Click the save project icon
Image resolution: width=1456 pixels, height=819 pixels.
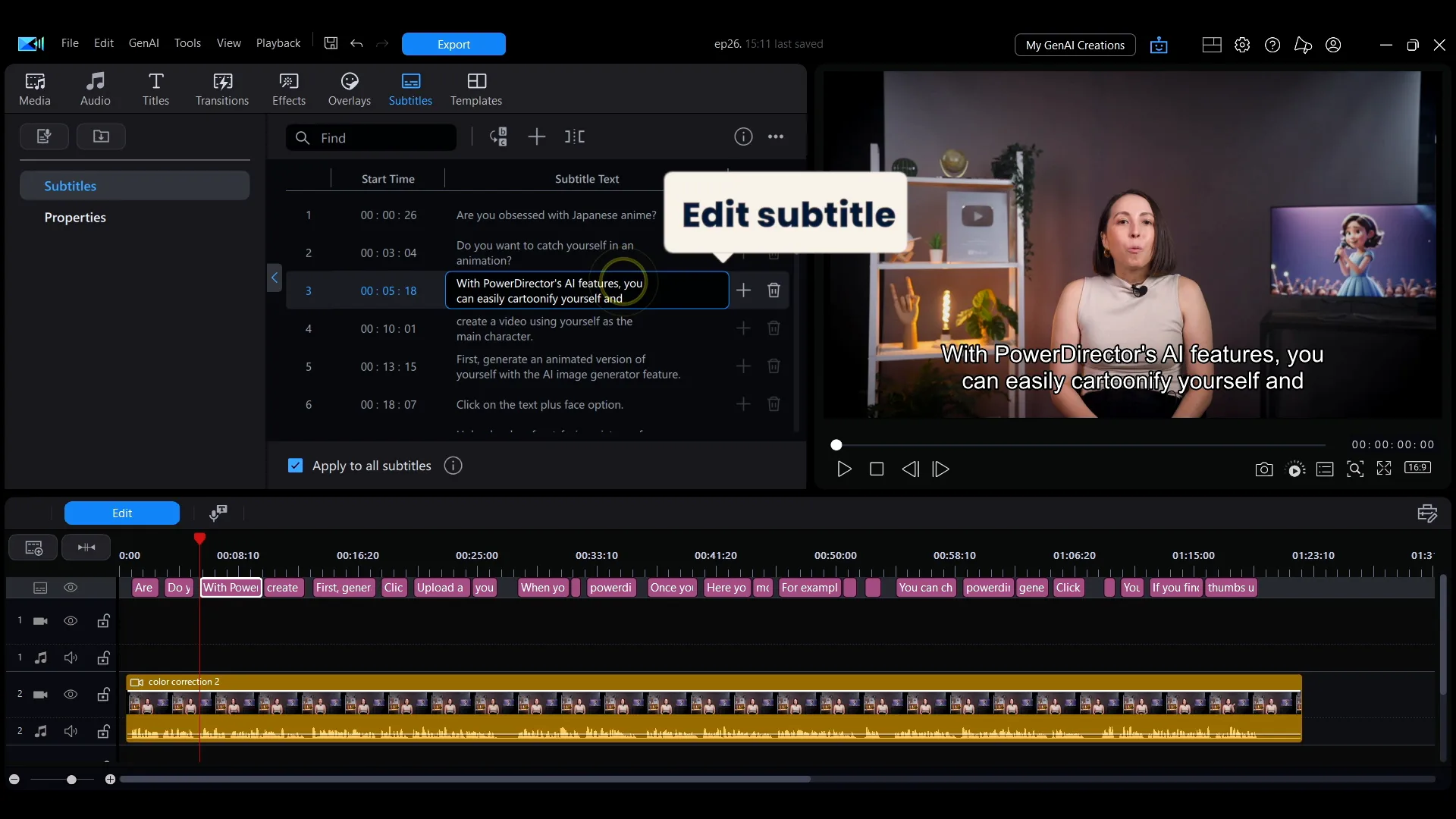[x=331, y=43]
